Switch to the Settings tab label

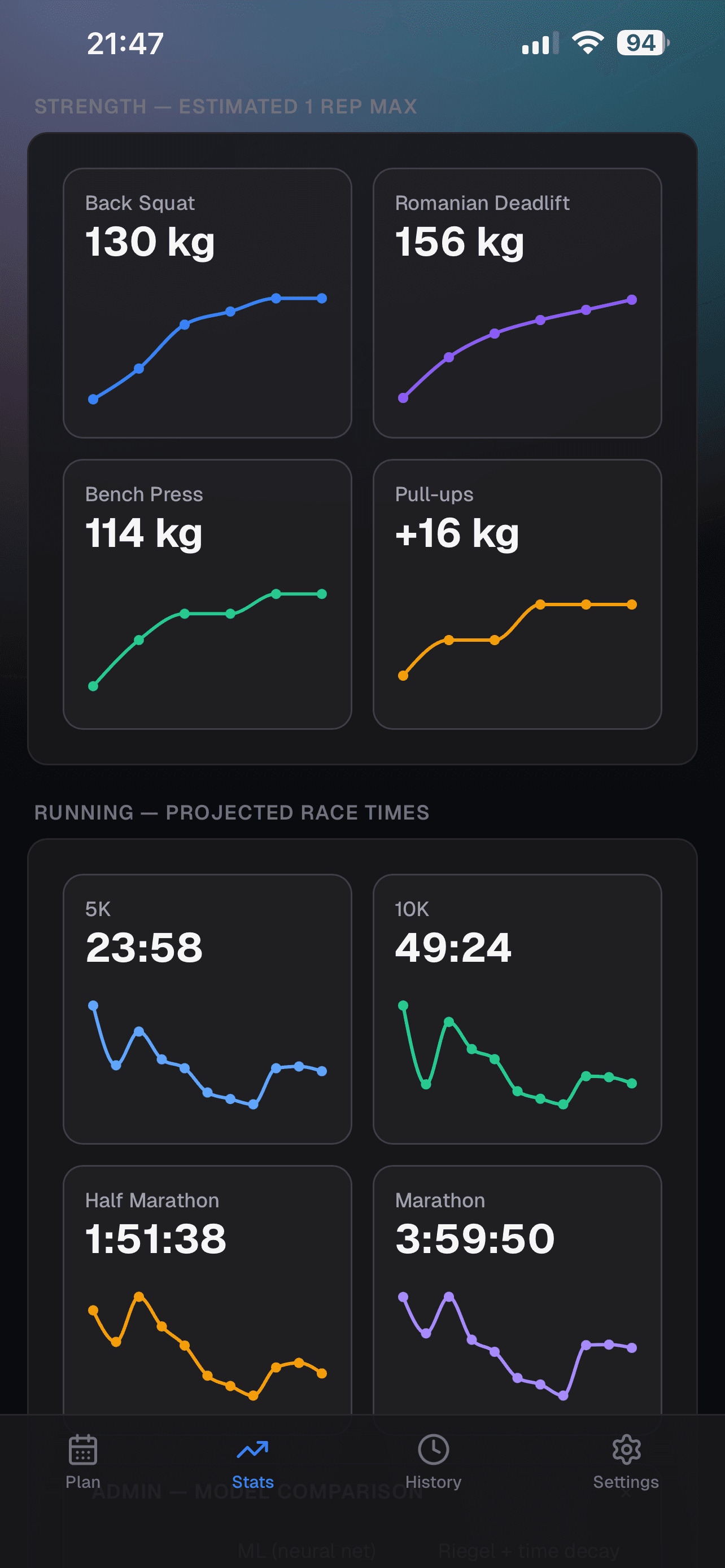(x=626, y=1482)
